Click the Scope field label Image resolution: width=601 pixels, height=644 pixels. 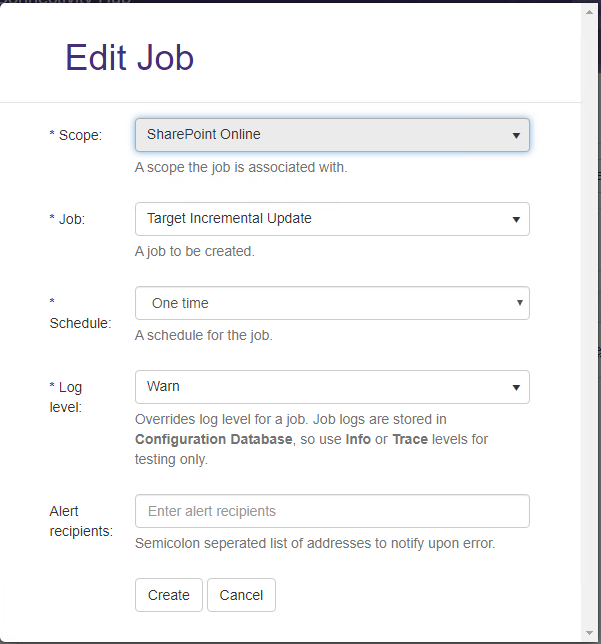pos(76,135)
